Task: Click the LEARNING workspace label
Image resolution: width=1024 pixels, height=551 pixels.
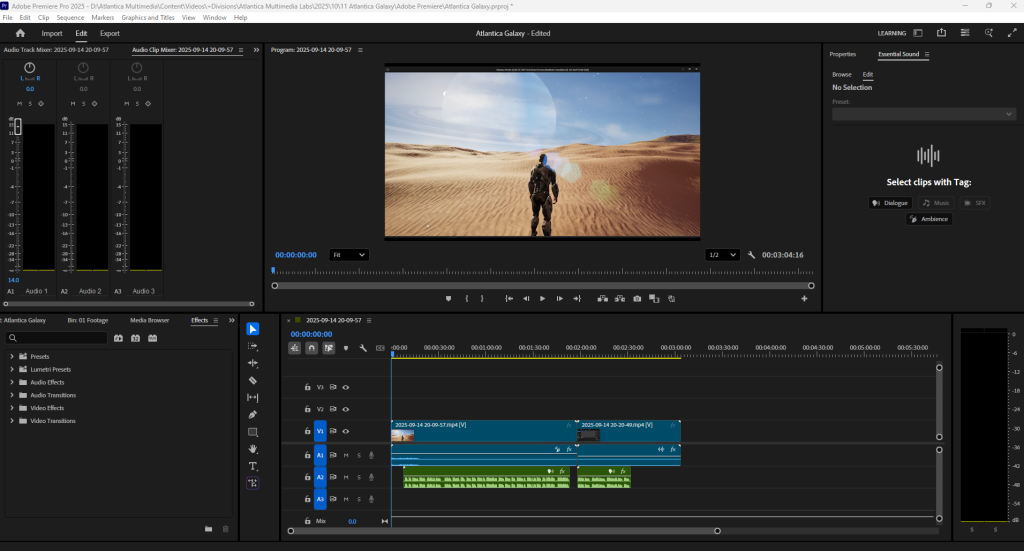Action: [891, 33]
